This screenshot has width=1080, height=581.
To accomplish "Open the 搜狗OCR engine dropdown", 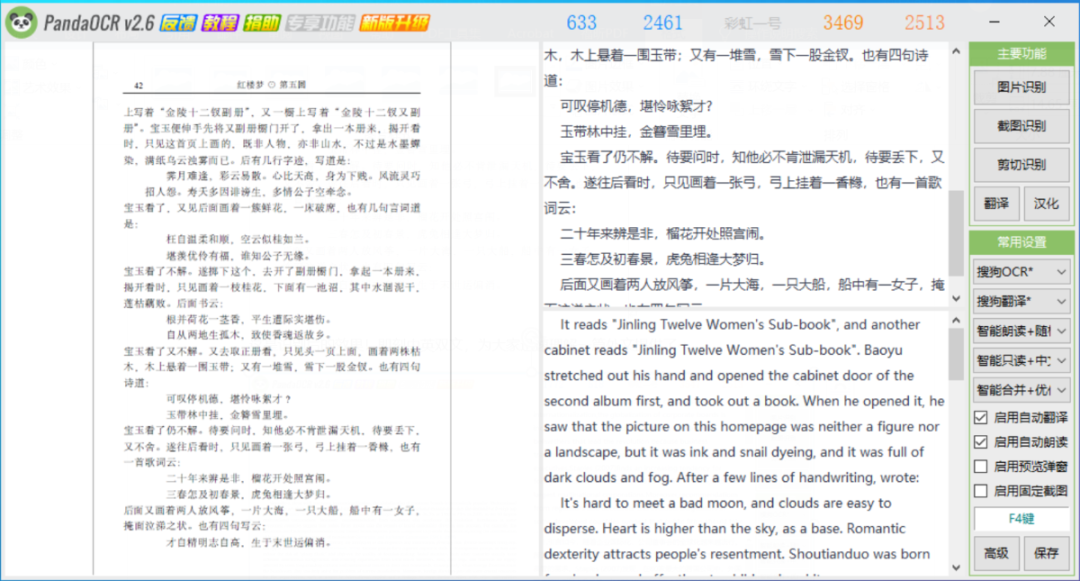I will click(x=1021, y=272).
